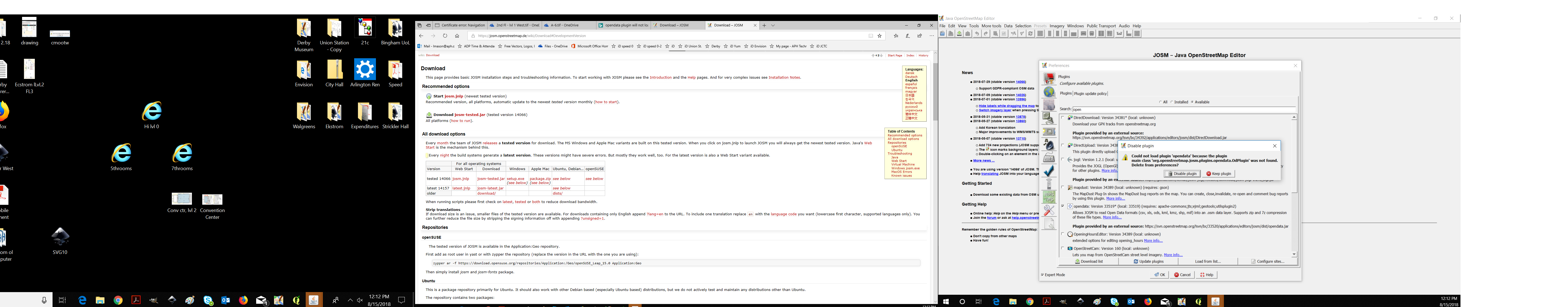The height and width of the screenshot is (307, 1568).
Task: Toggle the Expert Mode checkbox
Action: click(x=1043, y=275)
